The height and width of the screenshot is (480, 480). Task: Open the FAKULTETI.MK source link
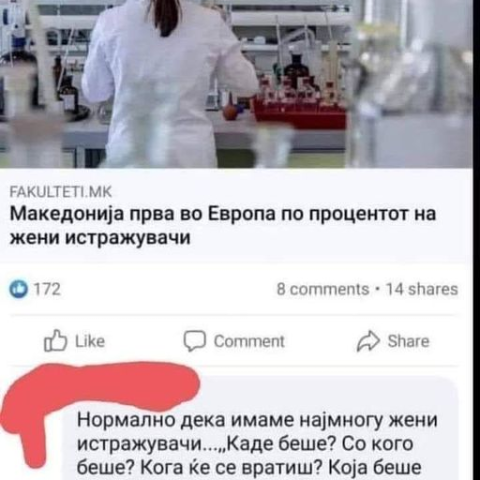[61, 192]
